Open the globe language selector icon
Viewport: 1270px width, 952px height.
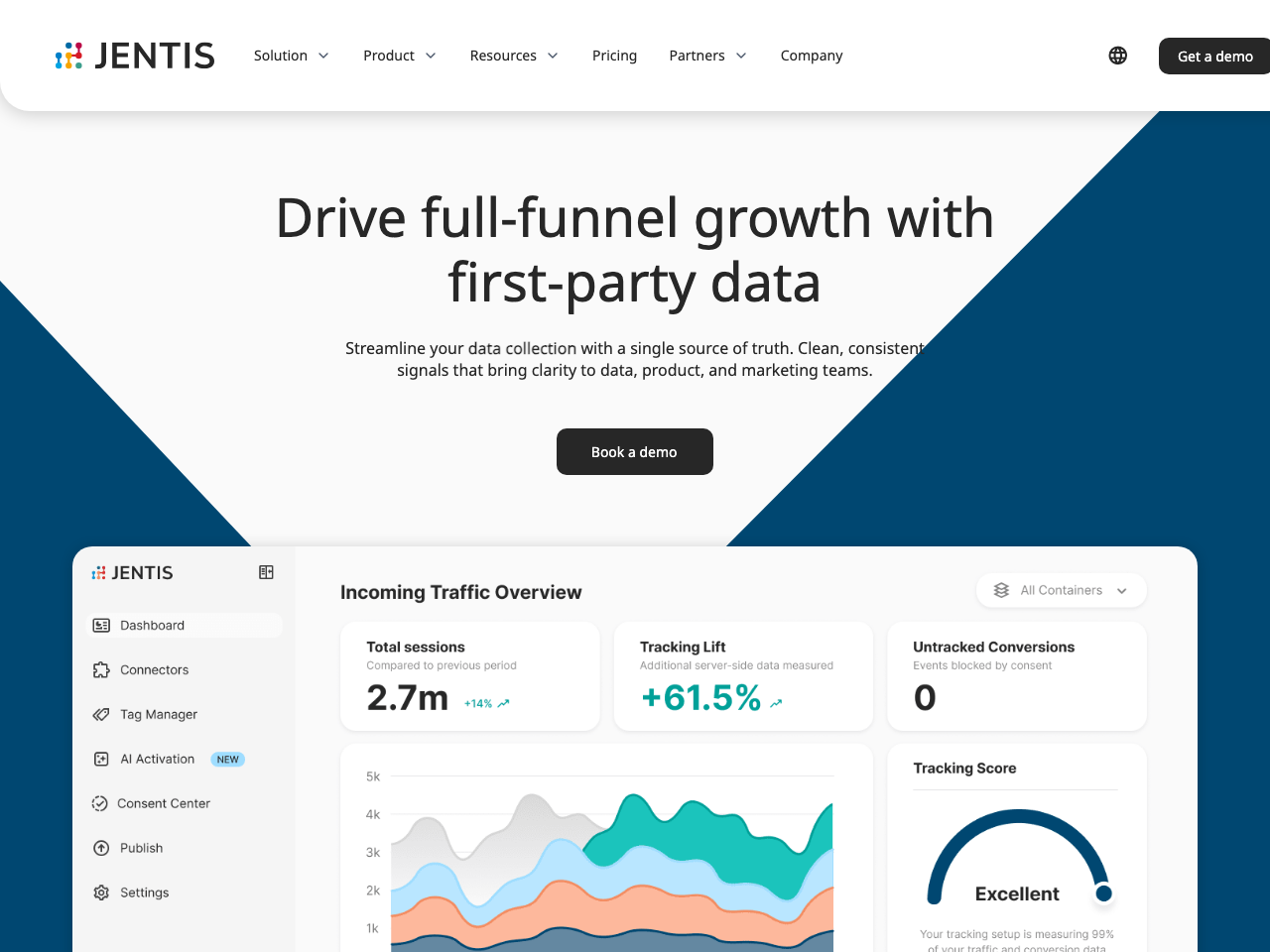coord(1117,56)
